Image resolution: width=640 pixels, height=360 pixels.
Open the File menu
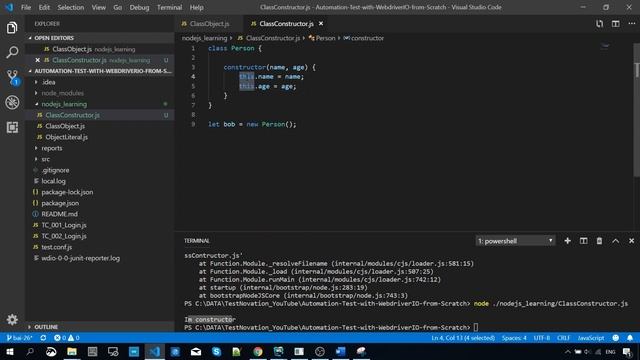[x=26, y=7]
